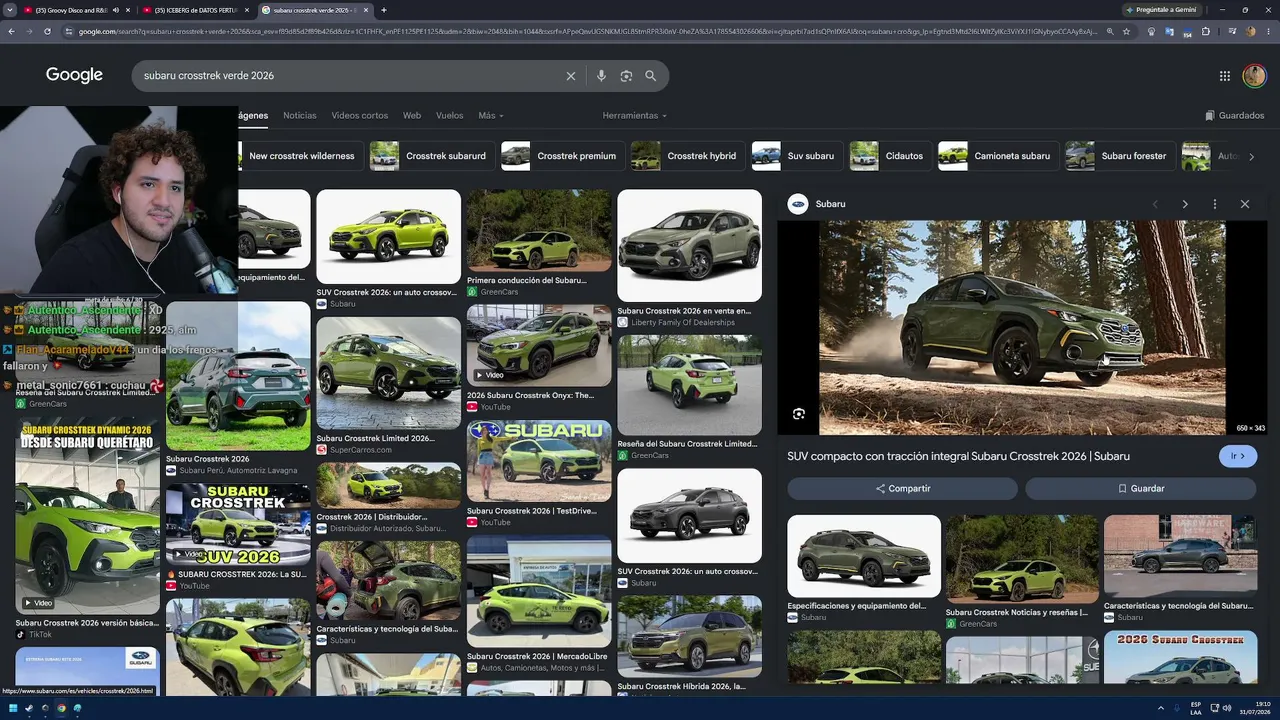Open the three-dot options in preview panel
This screenshot has height=720, width=1280.
pos(1215,204)
